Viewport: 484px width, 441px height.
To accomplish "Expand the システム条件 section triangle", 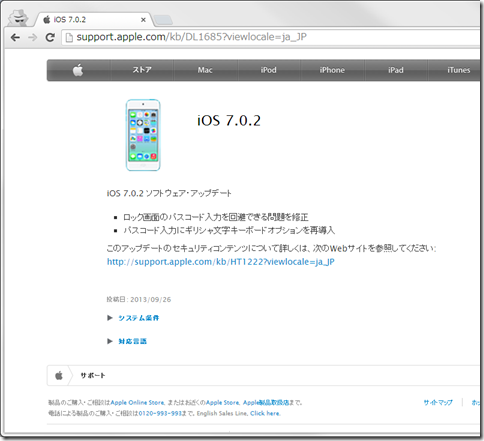I will pos(110,318).
